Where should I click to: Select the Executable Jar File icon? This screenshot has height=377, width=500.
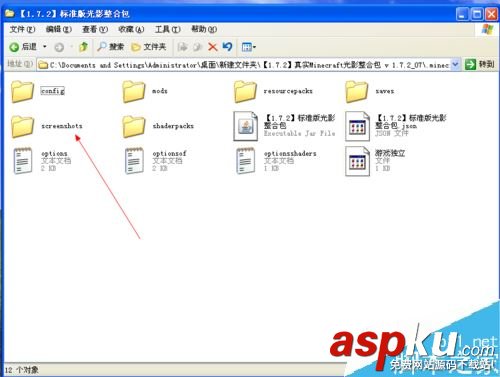click(246, 126)
